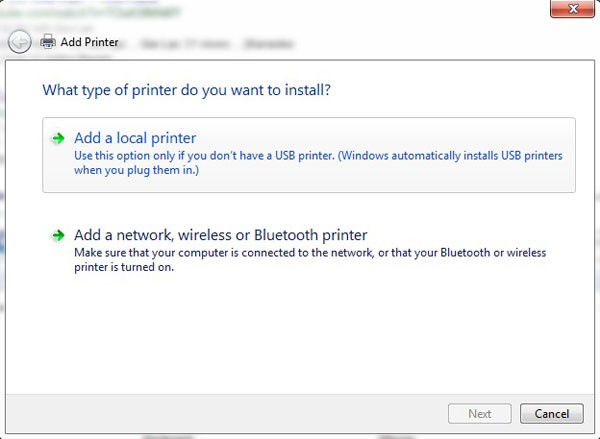
Task: Click the back arrow button
Action: pos(19,42)
